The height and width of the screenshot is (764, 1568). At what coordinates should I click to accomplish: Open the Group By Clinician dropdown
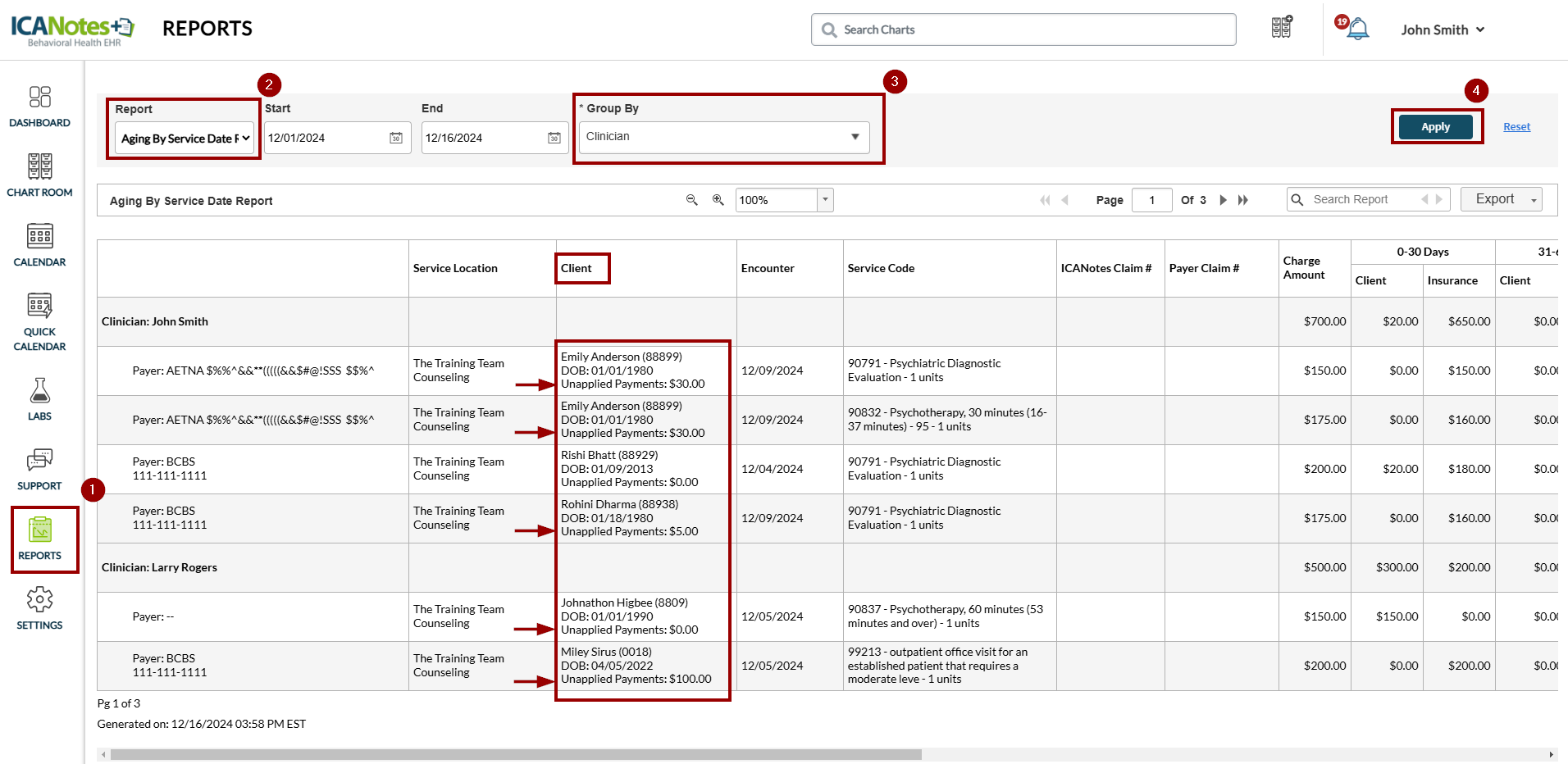[x=723, y=137]
